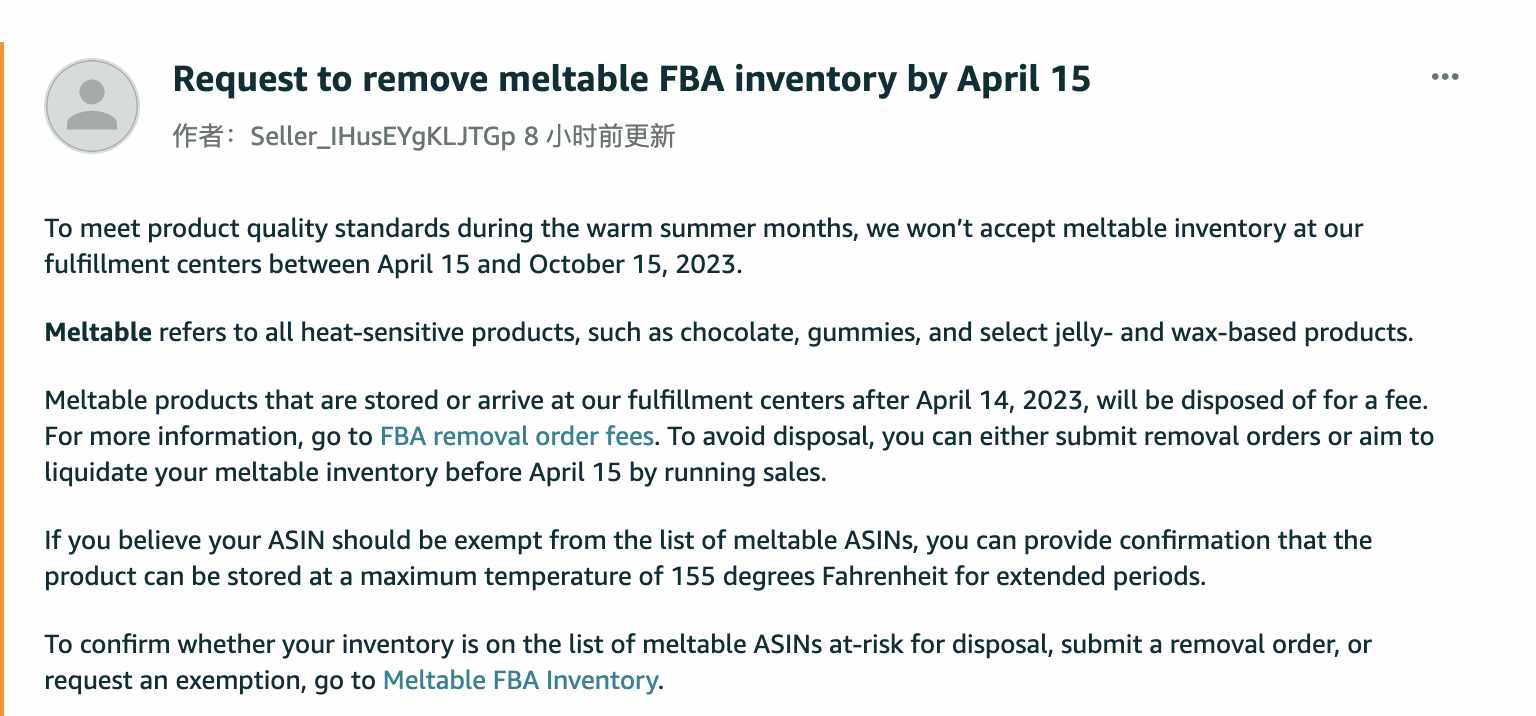
Task: Click the 'October 15, 2023' date text
Action: (635, 266)
